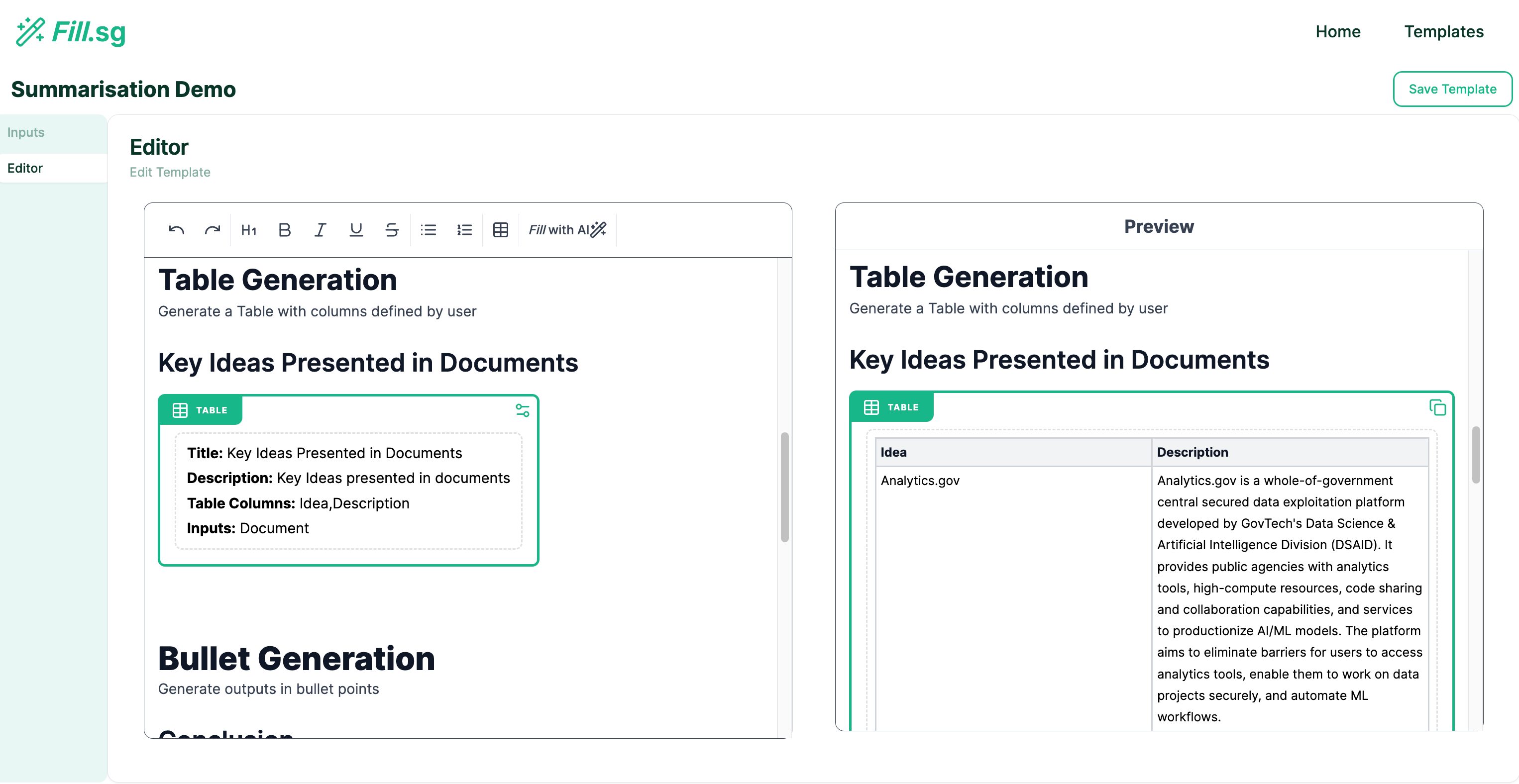This screenshot has height=784, width=1519.
Task: Go to Home navigation link
Action: pyautogui.click(x=1338, y=31)
